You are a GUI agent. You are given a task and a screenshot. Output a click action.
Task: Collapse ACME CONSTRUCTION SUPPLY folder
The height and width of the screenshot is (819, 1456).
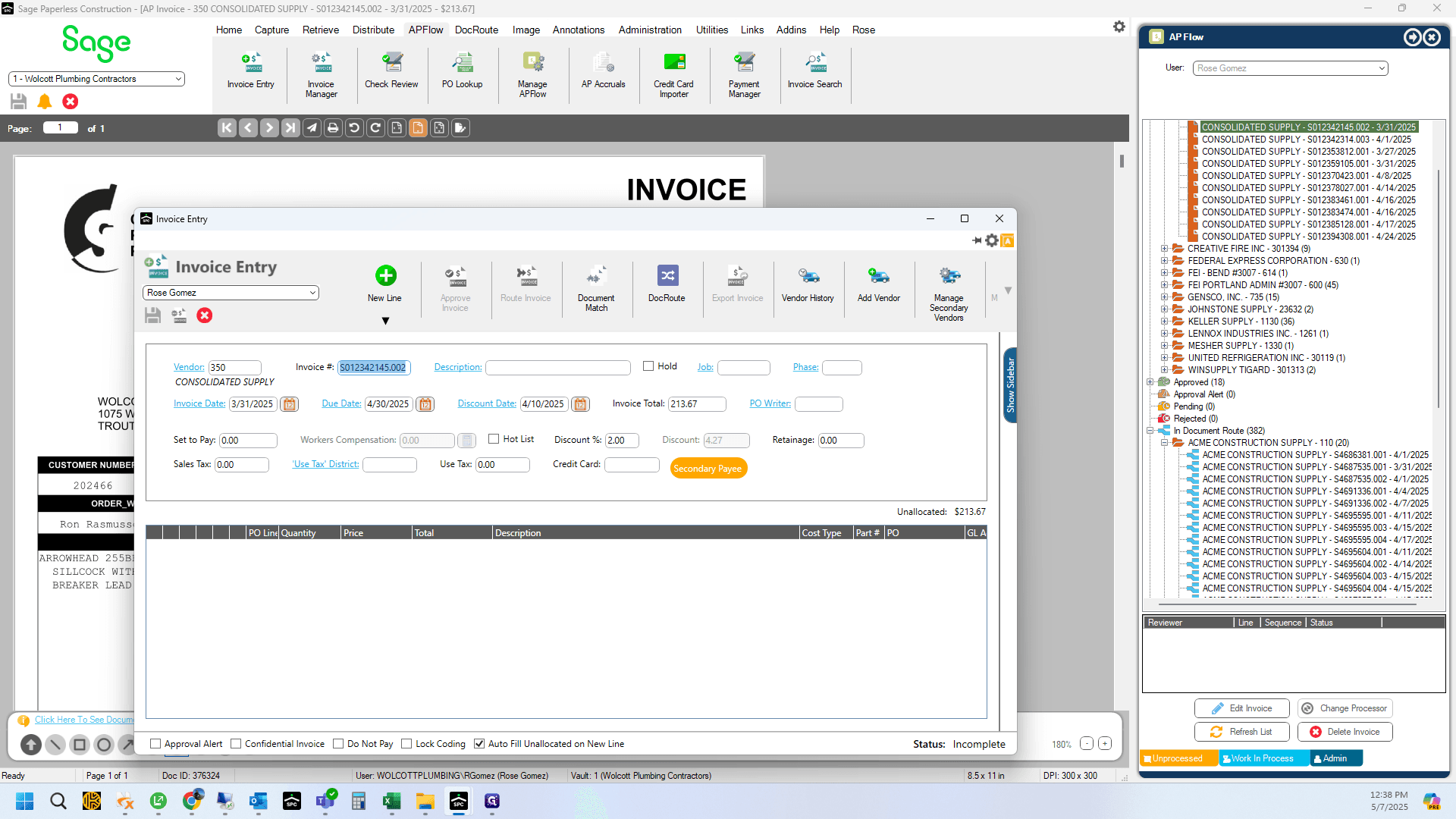click(1165, 443)
